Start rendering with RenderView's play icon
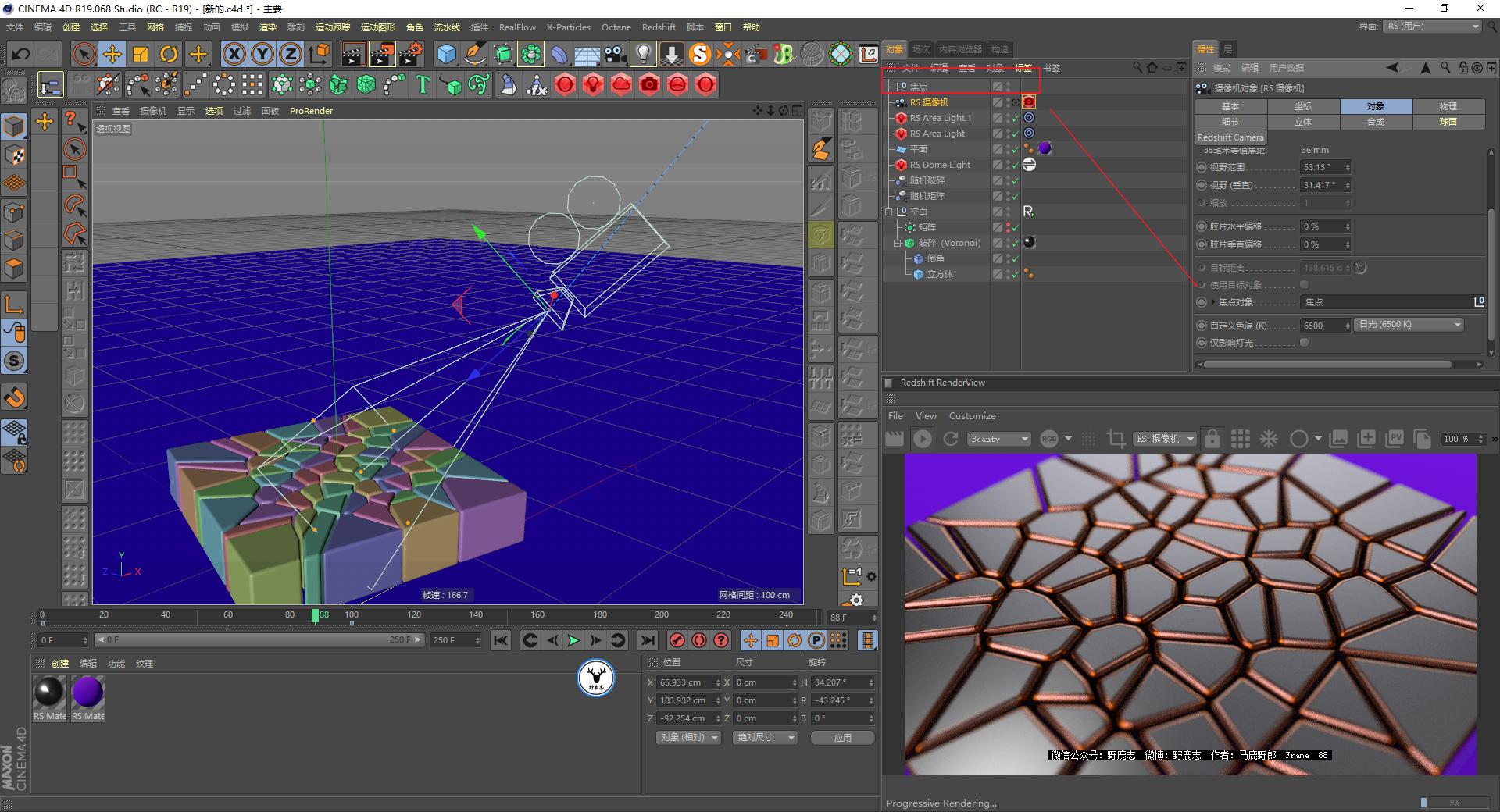Image resolution: width=1500 pixels, height=812 pixels. pyautogui.click(x=923, y=439)
